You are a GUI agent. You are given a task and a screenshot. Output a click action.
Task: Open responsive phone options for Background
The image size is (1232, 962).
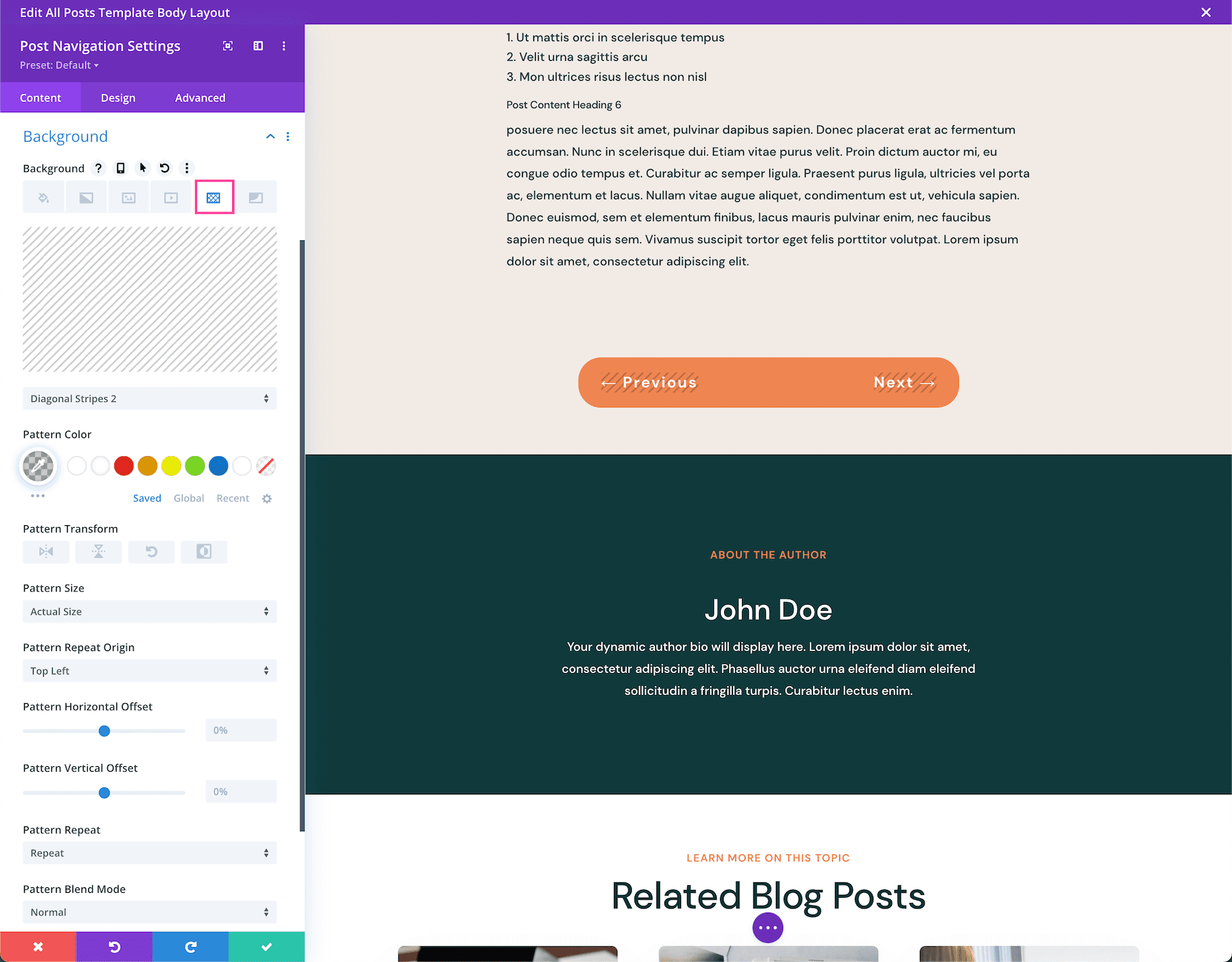tap(121, 168)
